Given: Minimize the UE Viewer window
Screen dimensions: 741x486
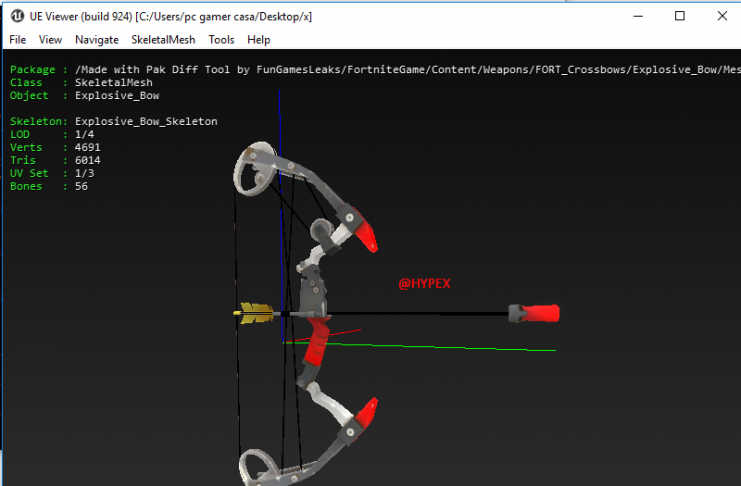Looking at the screenshot, I should [638, 16].
